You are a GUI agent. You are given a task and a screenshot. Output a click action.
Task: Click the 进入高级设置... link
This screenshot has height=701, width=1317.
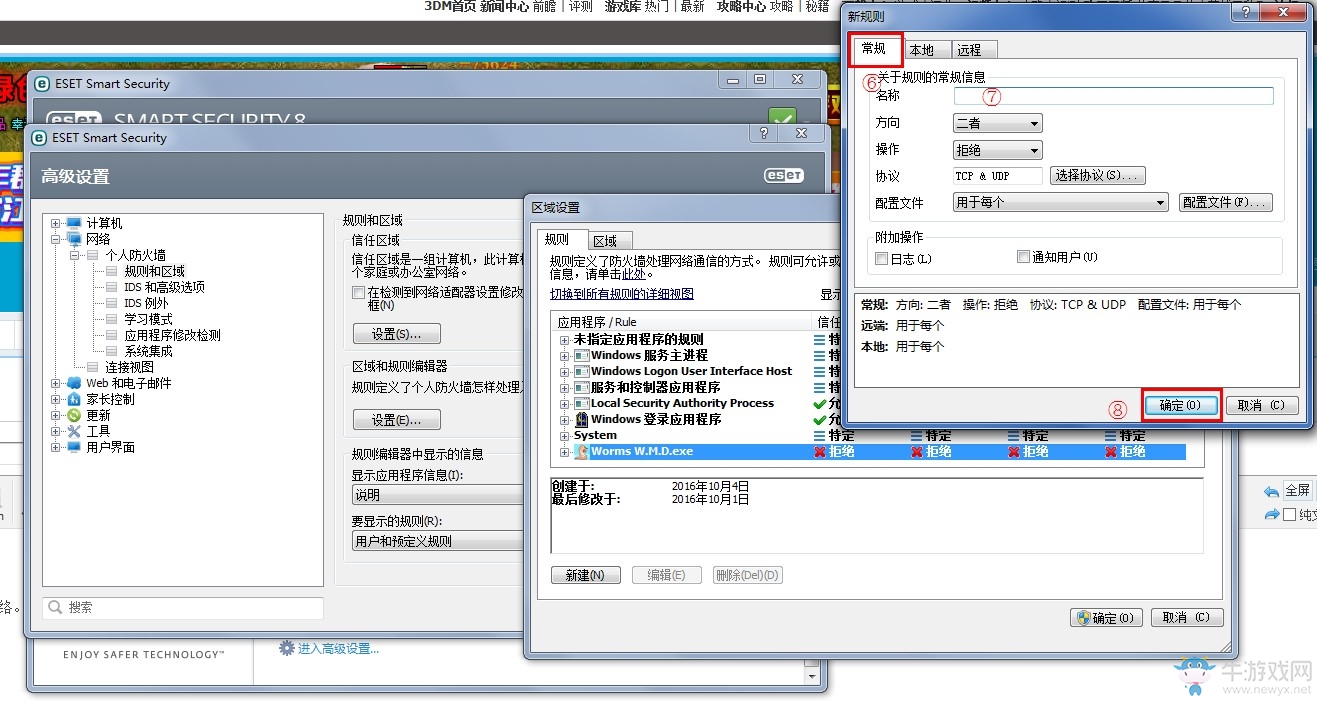(x=338, y=648)
